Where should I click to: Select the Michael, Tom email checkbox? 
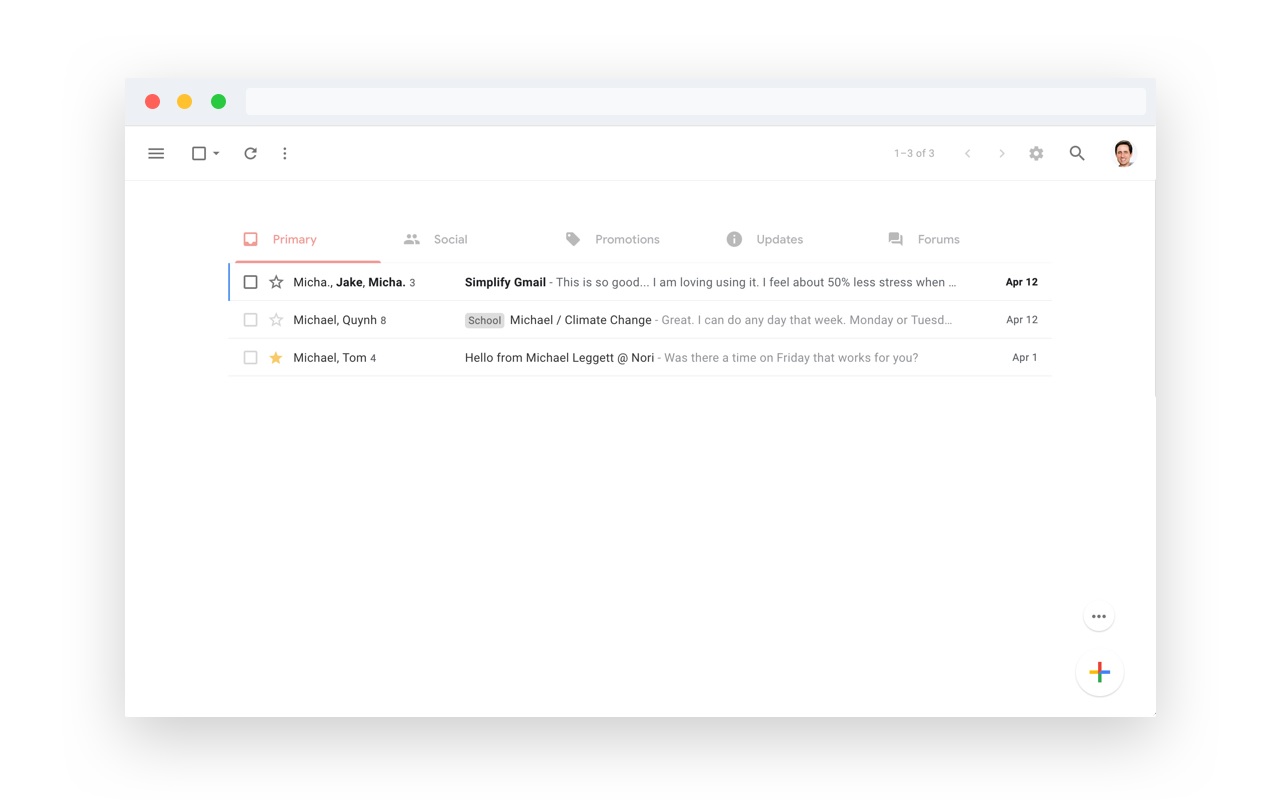[x=250, y=357]
